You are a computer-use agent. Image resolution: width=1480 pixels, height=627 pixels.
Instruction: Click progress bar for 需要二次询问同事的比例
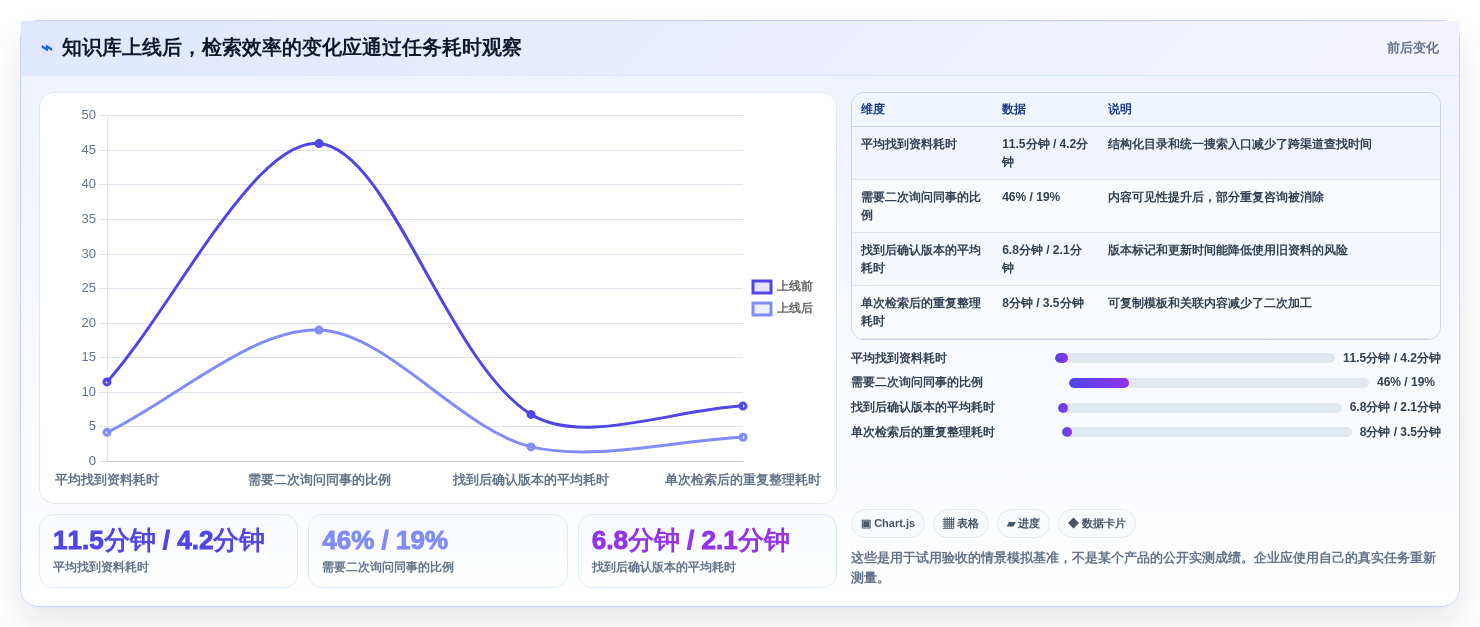pos(1219,383)
